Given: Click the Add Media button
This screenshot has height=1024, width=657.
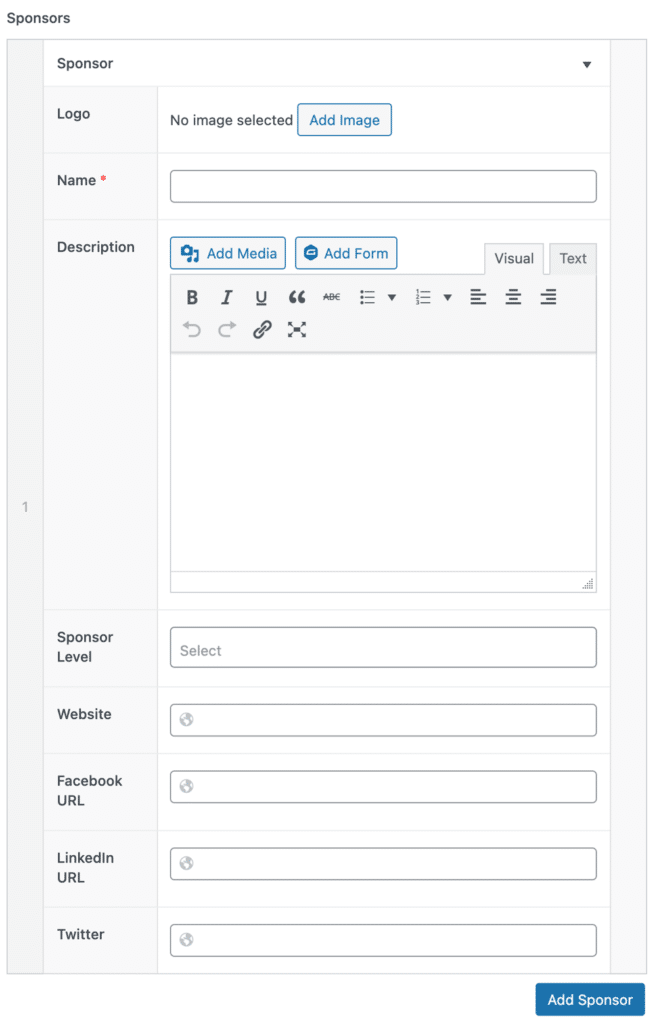Looking at the screenshot, I should pos(228,253).
